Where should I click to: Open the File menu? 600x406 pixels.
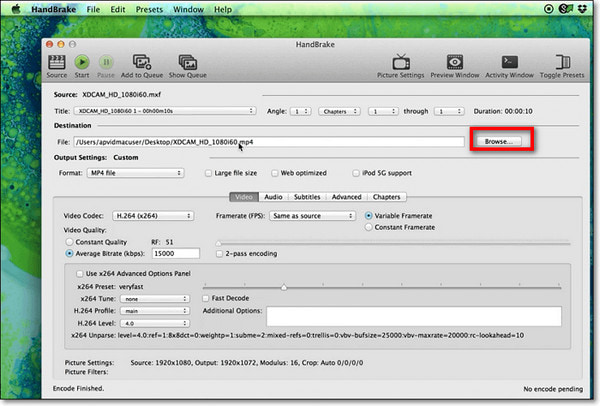[93, 9]
